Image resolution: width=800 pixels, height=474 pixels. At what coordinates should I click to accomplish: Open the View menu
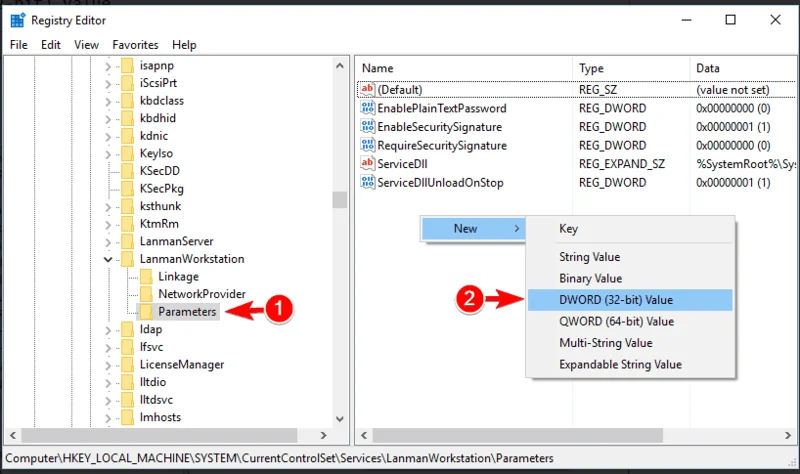pos(86,45)
